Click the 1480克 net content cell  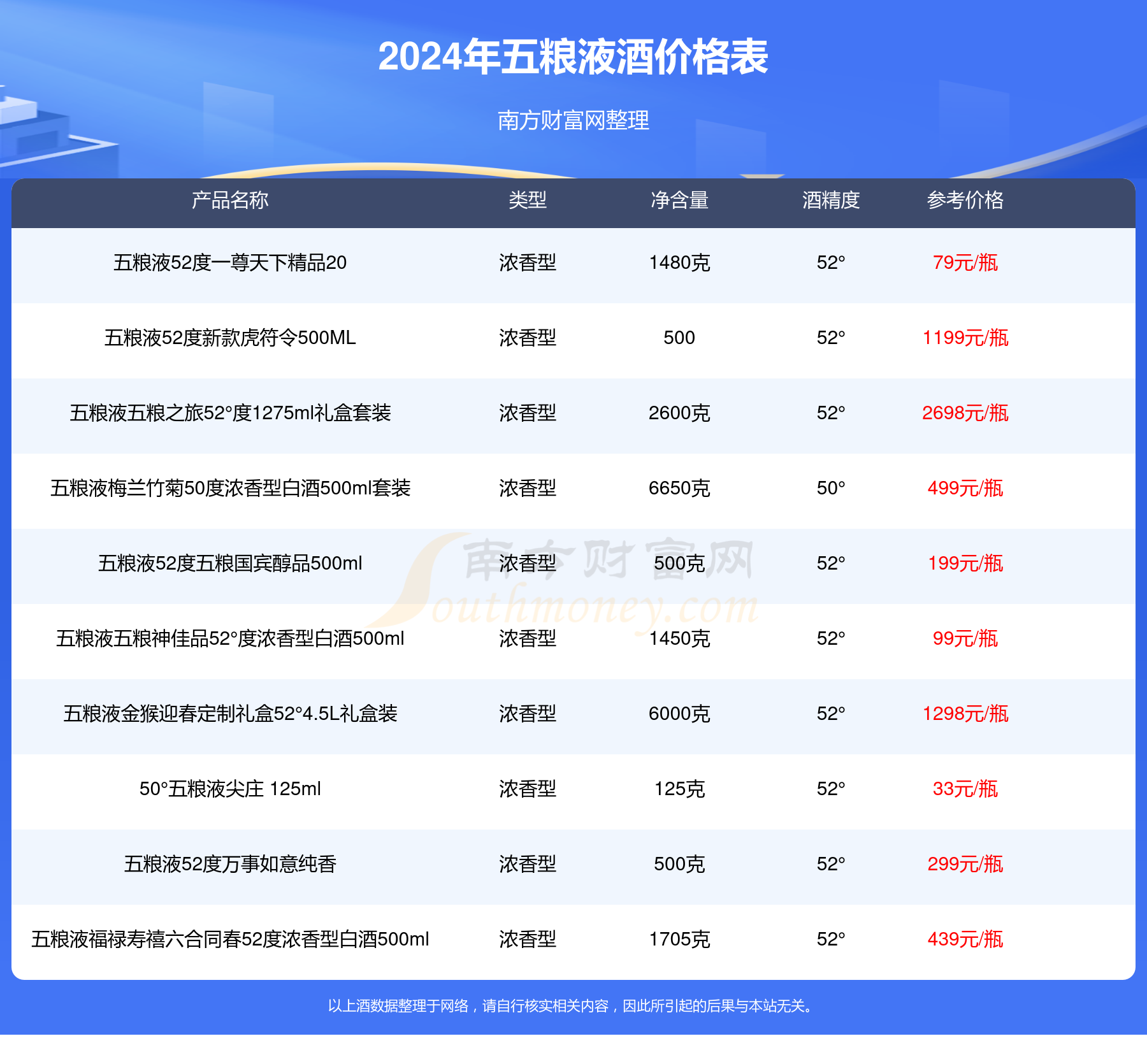click(679, 262)
